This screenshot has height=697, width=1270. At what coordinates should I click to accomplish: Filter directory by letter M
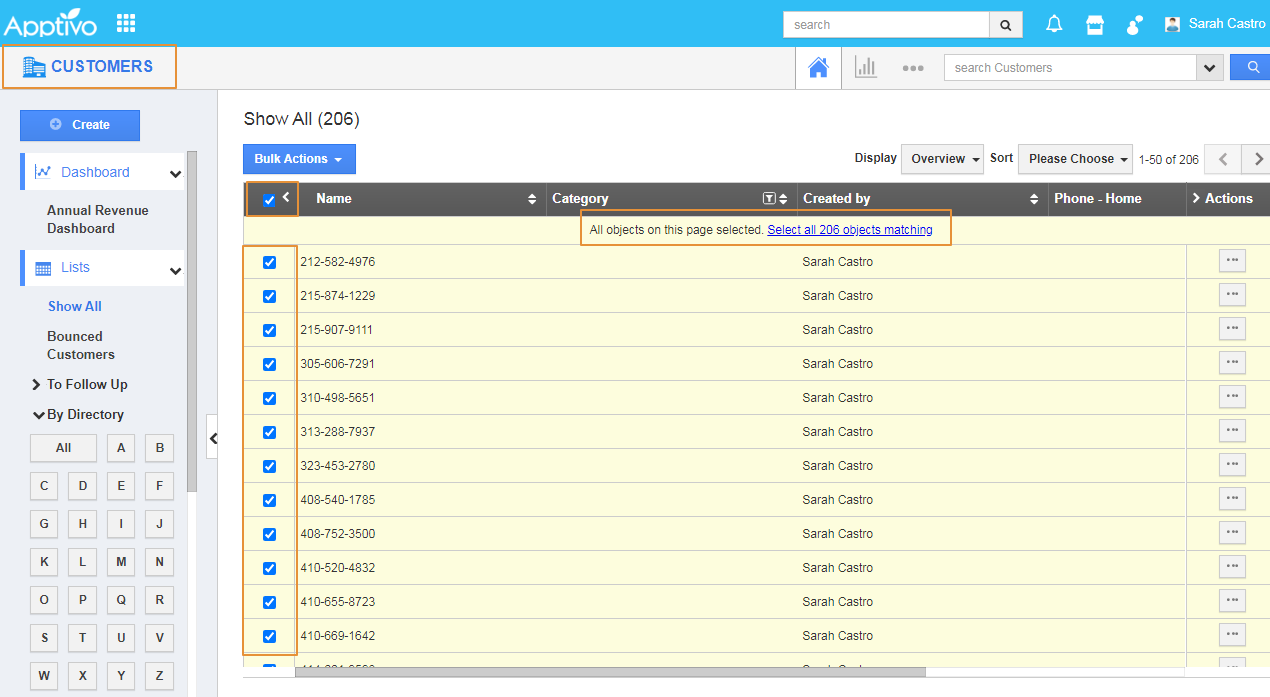point(121,562)
